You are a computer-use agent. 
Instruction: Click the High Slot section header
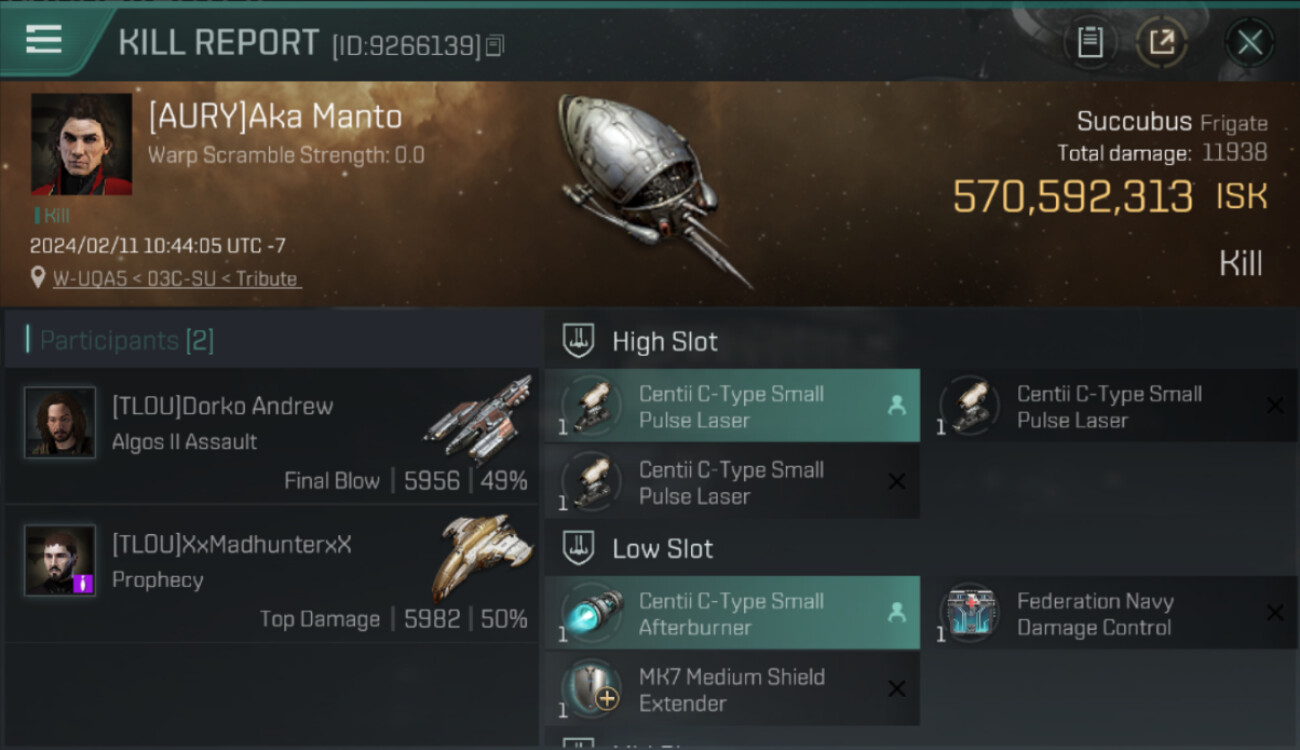coord(640,341)
